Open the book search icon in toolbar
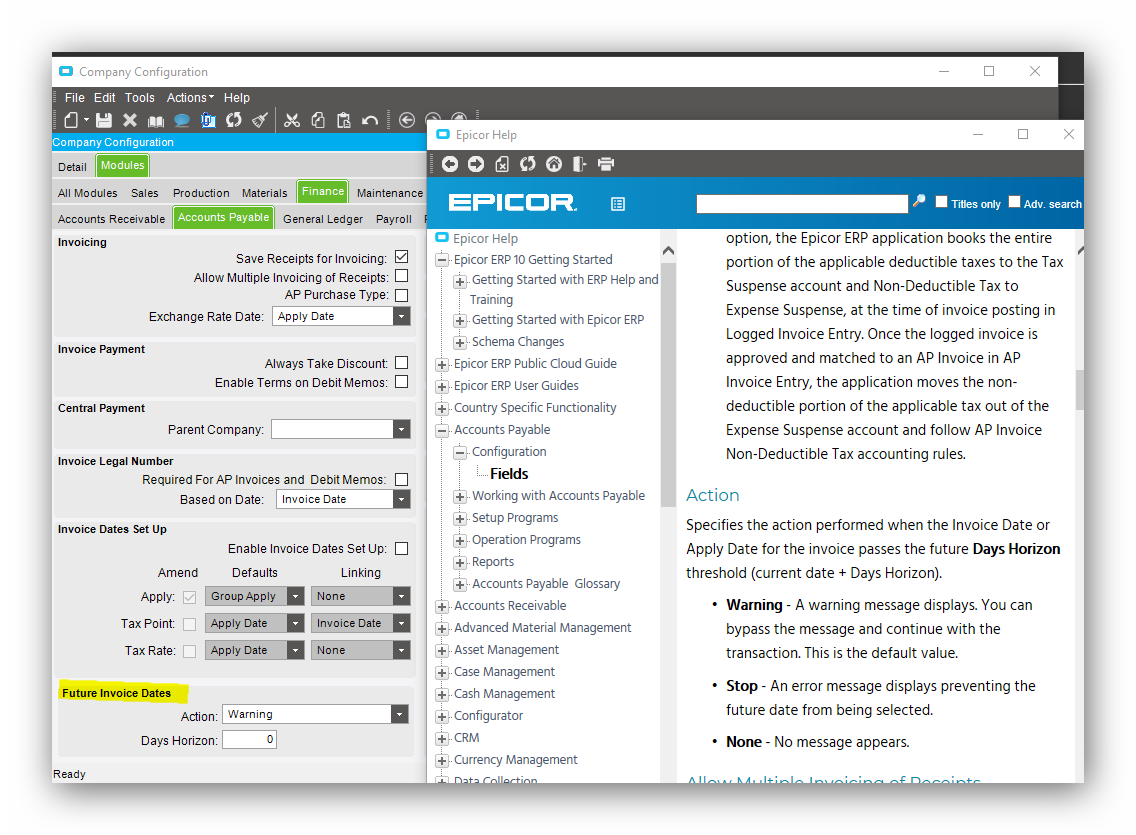This screenshot has width=1136, height=835. tap(156, 121)
